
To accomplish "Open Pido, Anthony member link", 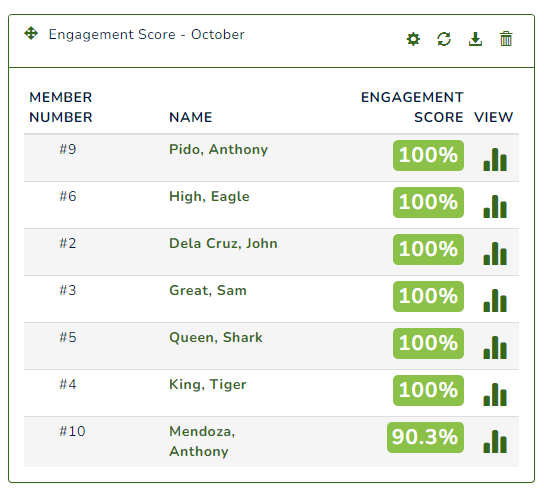I will tap(218, 150).
